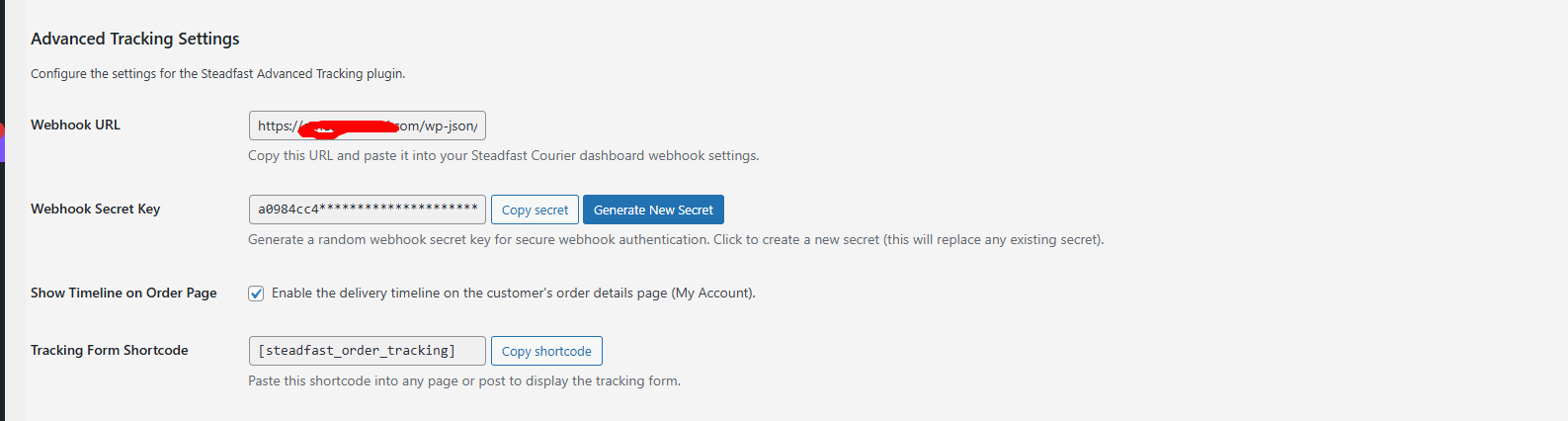Click the 'Paste this shortcode' help text
The width and height of the screenshot is (1568, 421).
[x=463, y=381]
